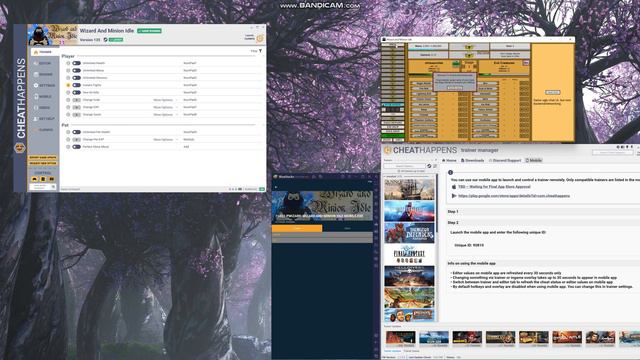
Task: Select the Mobile tab in trainer manager
Action: click(x=533, y=160)
